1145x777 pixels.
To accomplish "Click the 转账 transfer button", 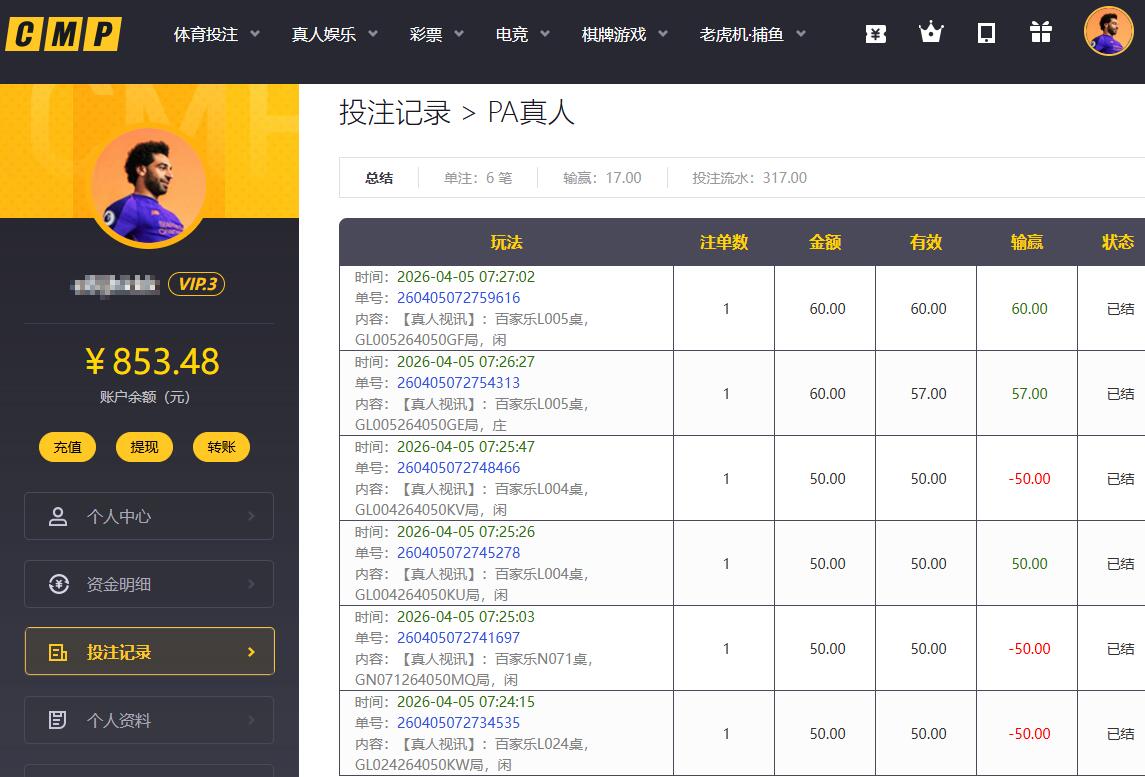I will 221,447.
